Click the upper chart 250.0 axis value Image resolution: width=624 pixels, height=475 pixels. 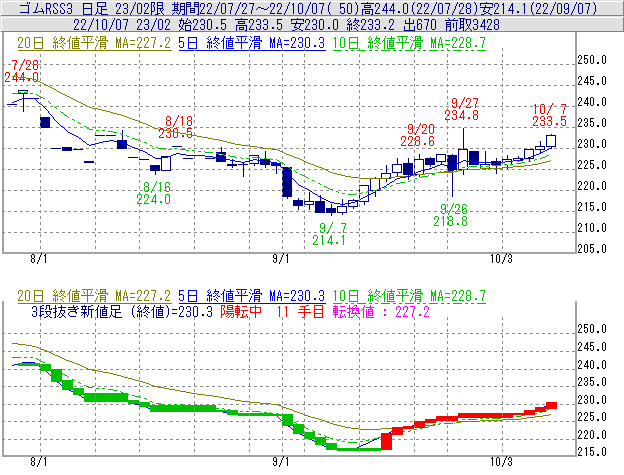[x=592, y=60]
